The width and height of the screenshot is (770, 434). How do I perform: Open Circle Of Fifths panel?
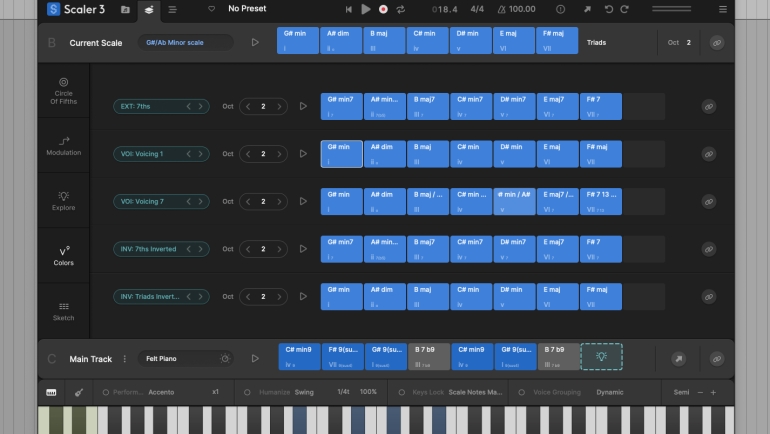pos(63,91)
